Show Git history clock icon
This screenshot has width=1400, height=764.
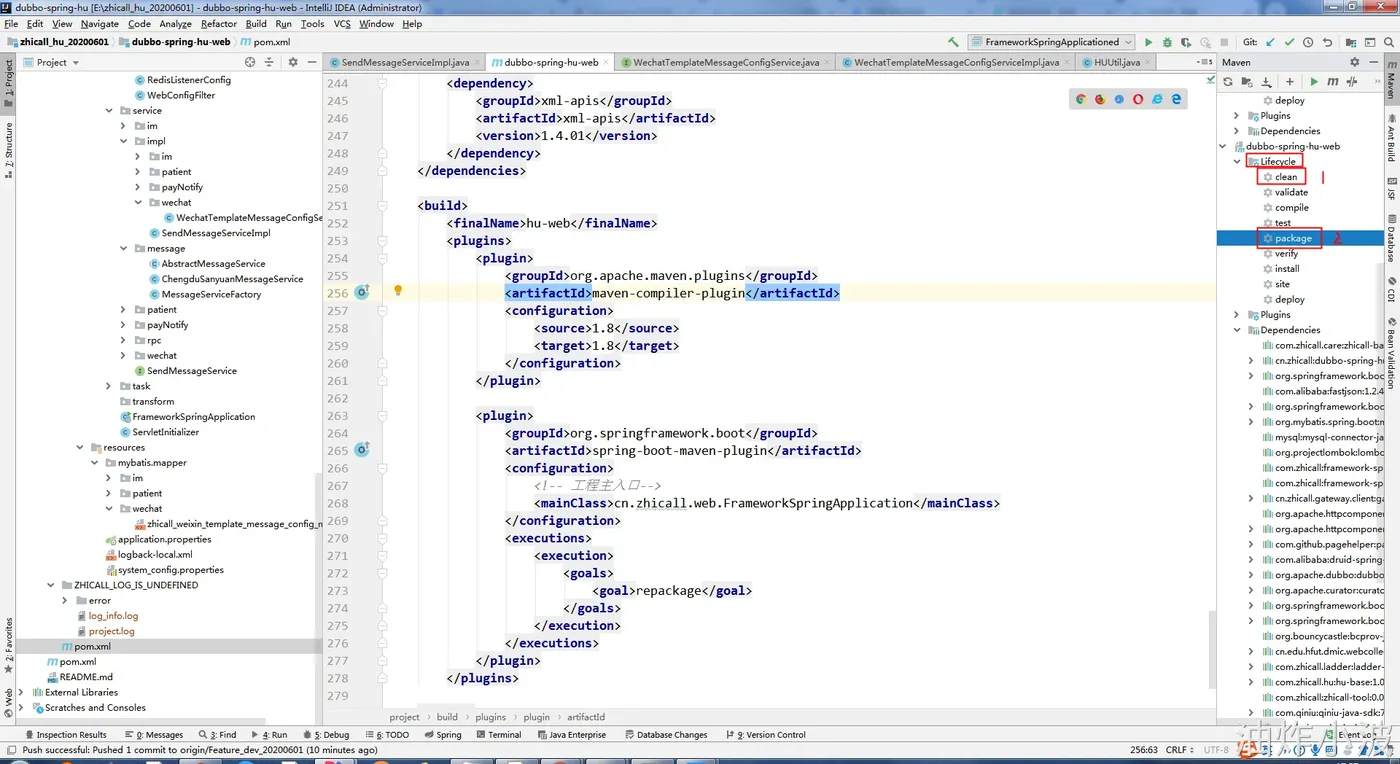[1308, 42]
